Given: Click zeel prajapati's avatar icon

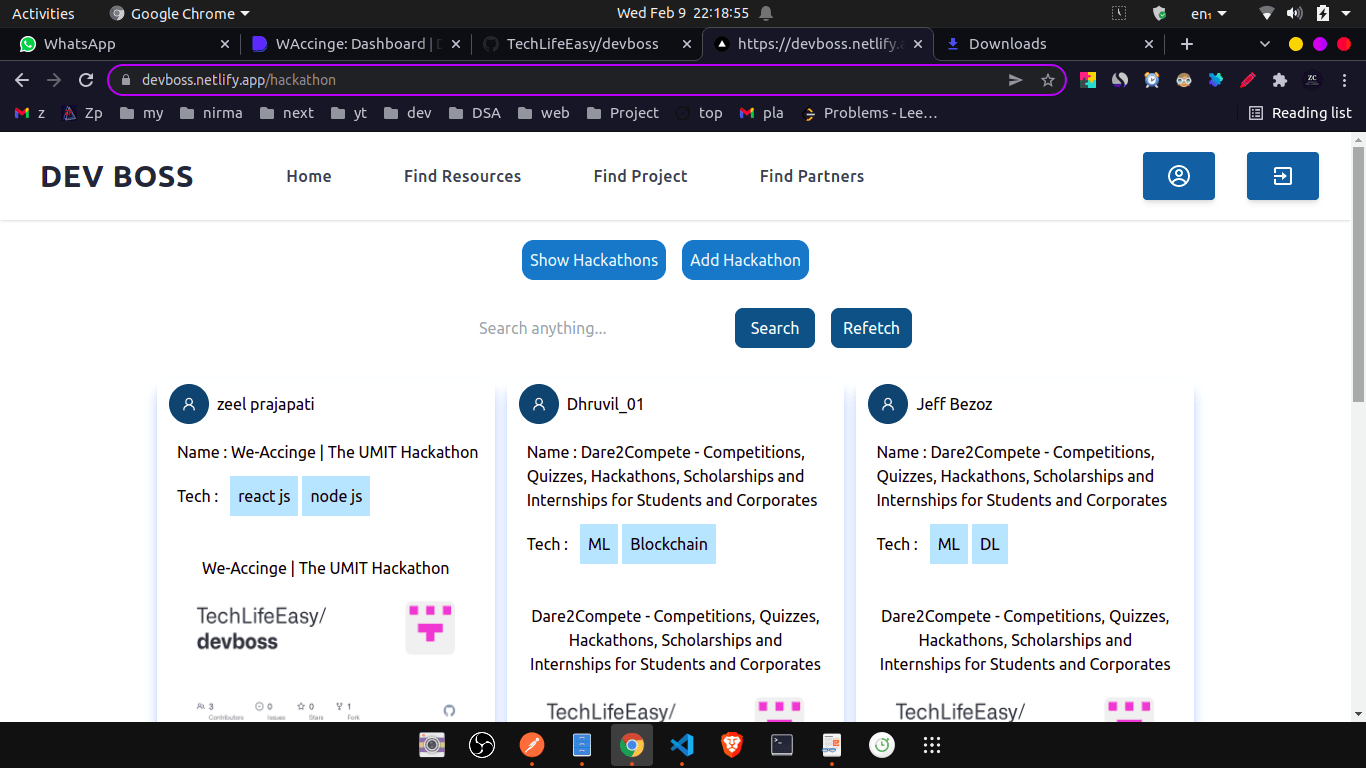Looking at the screenshot, I should [x=189, y=404].
